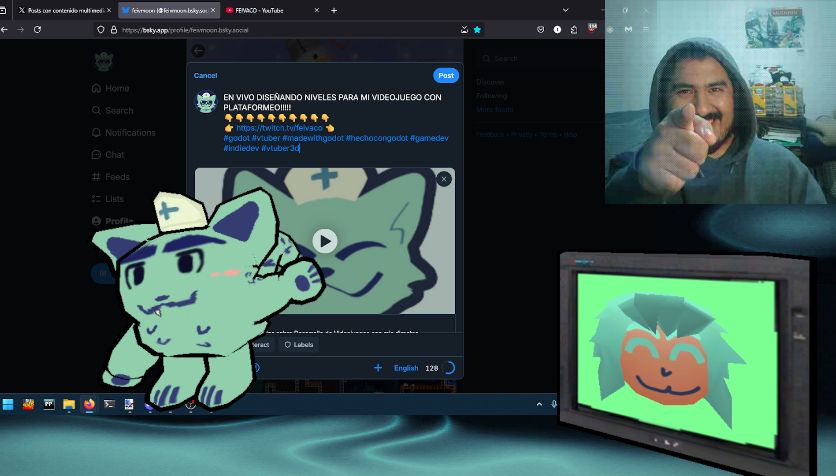Open File Explorer from the taskbar

pos(69,405)
